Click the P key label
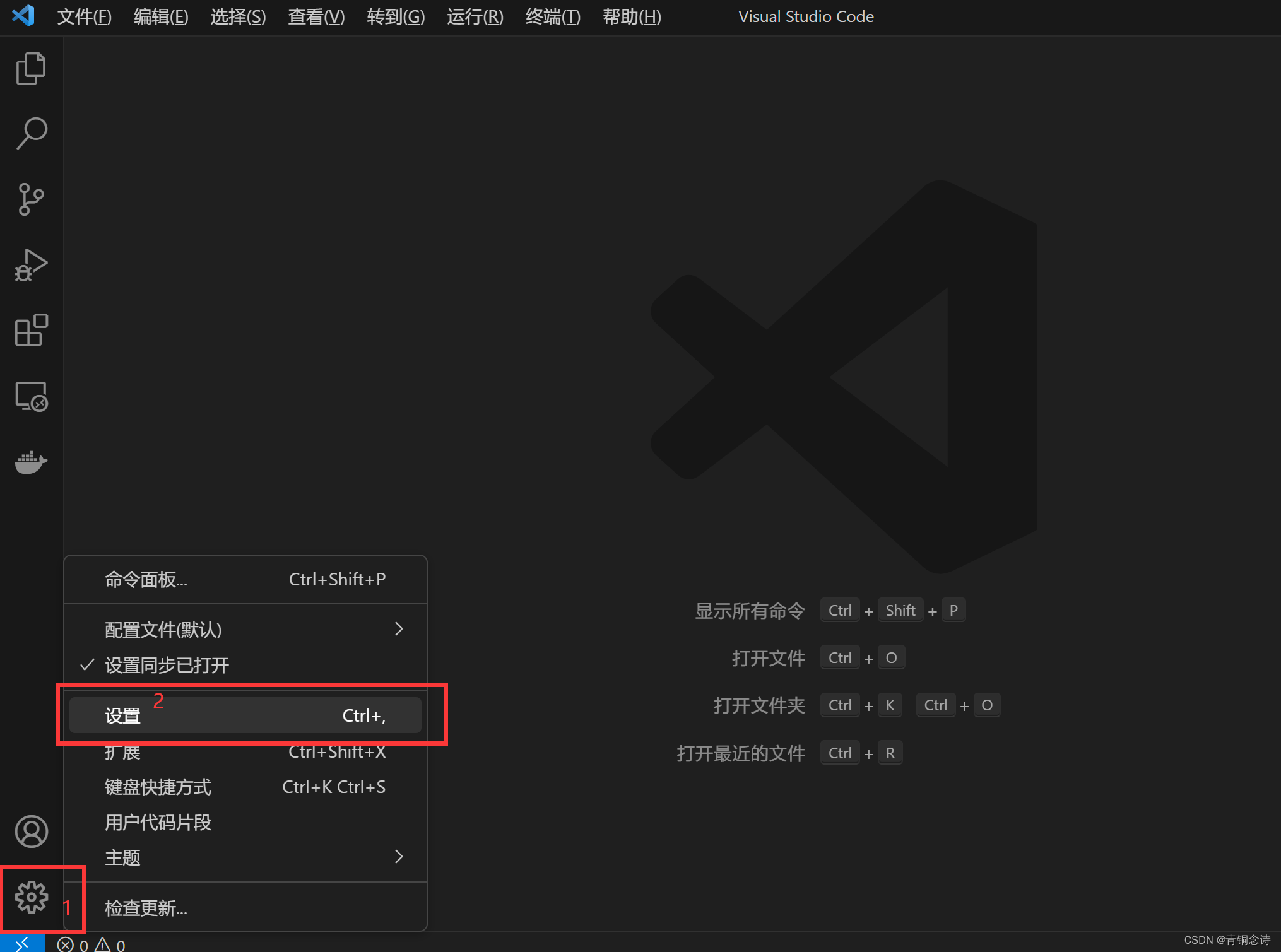Viewport: 1281px width, 952px height. (x=953, y=610)
